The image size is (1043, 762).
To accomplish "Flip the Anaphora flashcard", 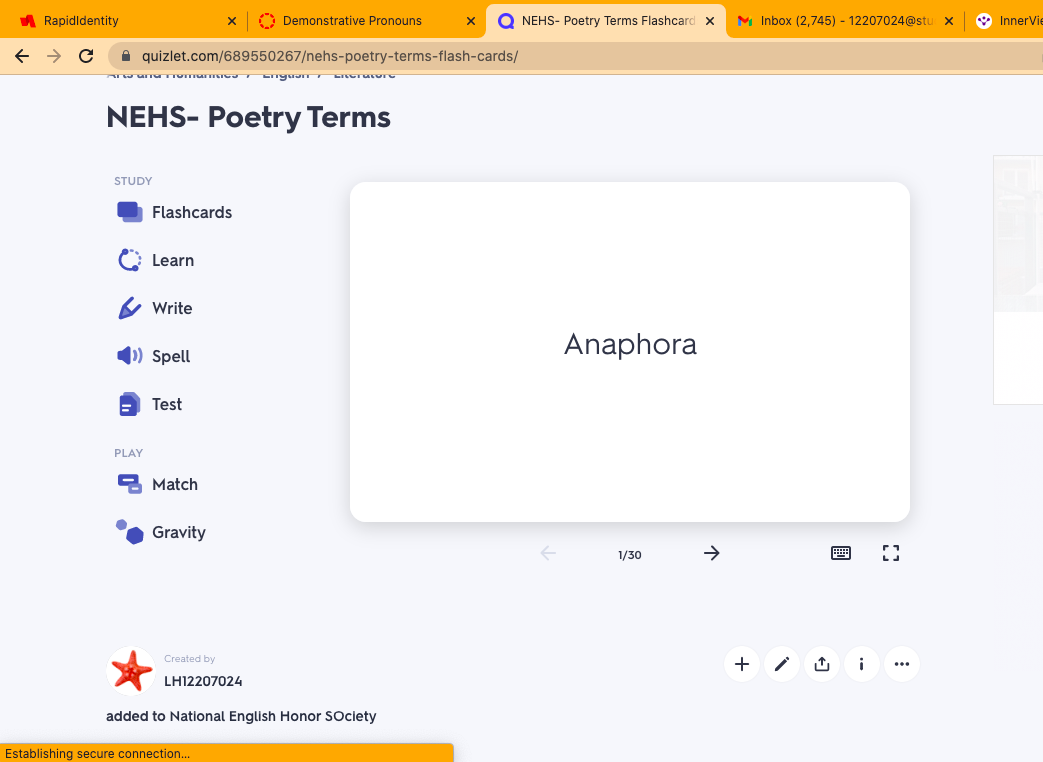I will click(630, 351).
